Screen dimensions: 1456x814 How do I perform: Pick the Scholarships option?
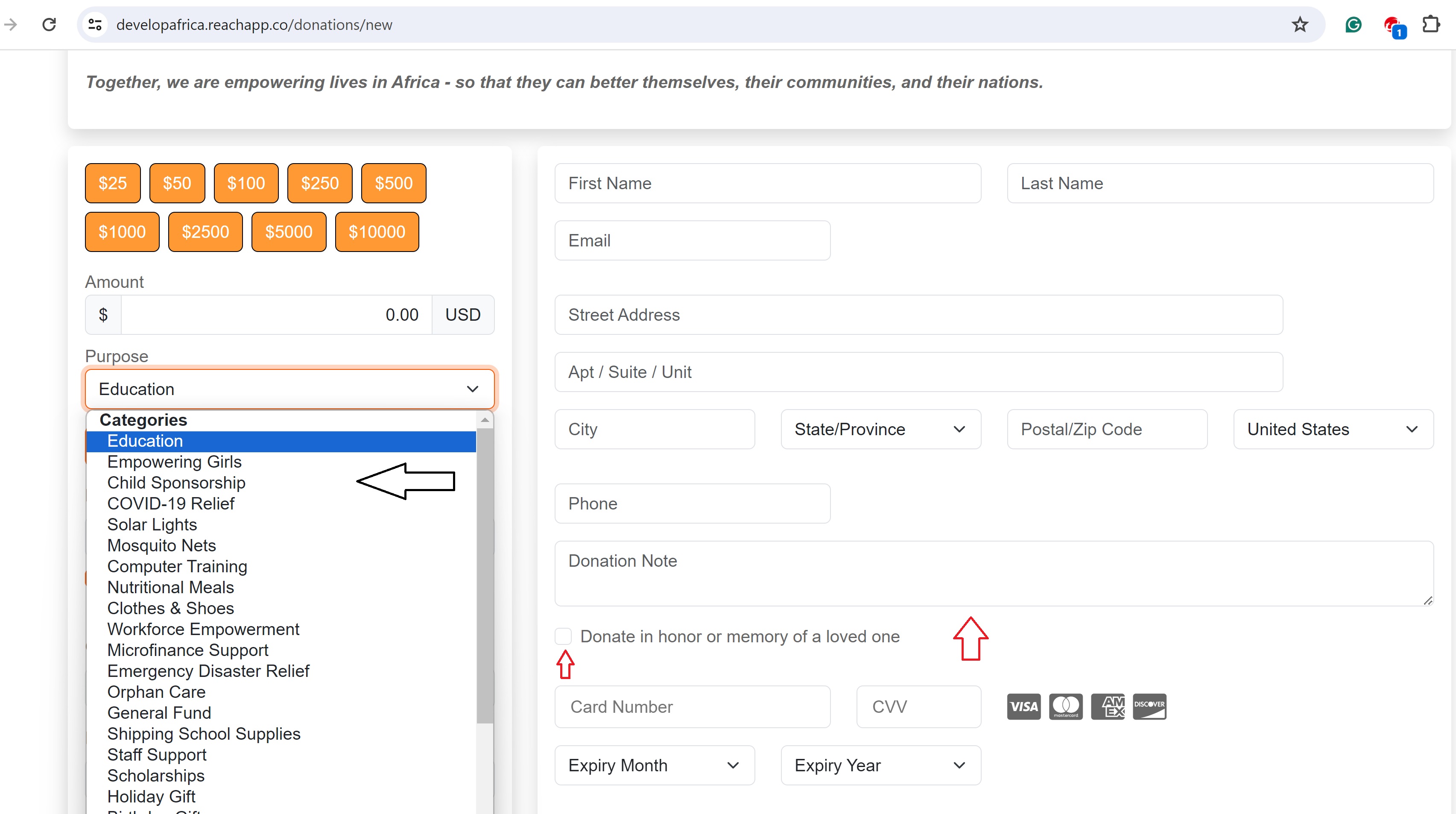(x=281, y=776)
